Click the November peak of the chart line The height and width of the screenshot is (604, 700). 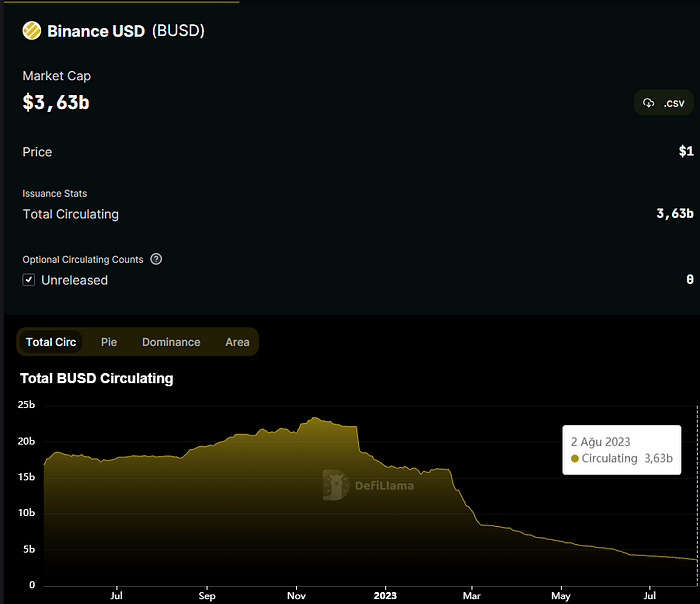tap(315, 418)
